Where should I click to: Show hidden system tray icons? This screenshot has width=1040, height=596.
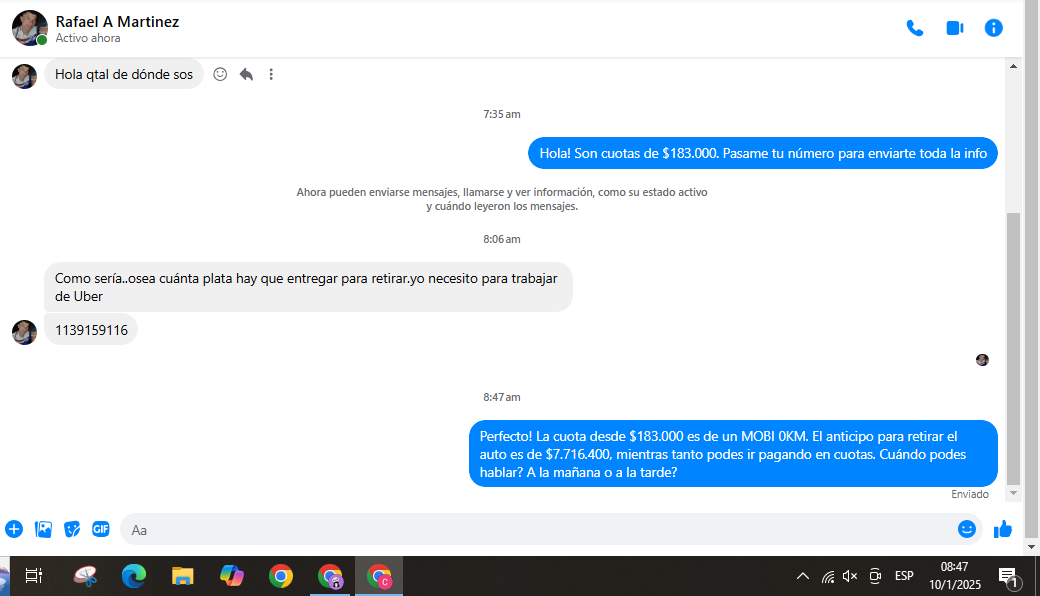tap(802, 576)
